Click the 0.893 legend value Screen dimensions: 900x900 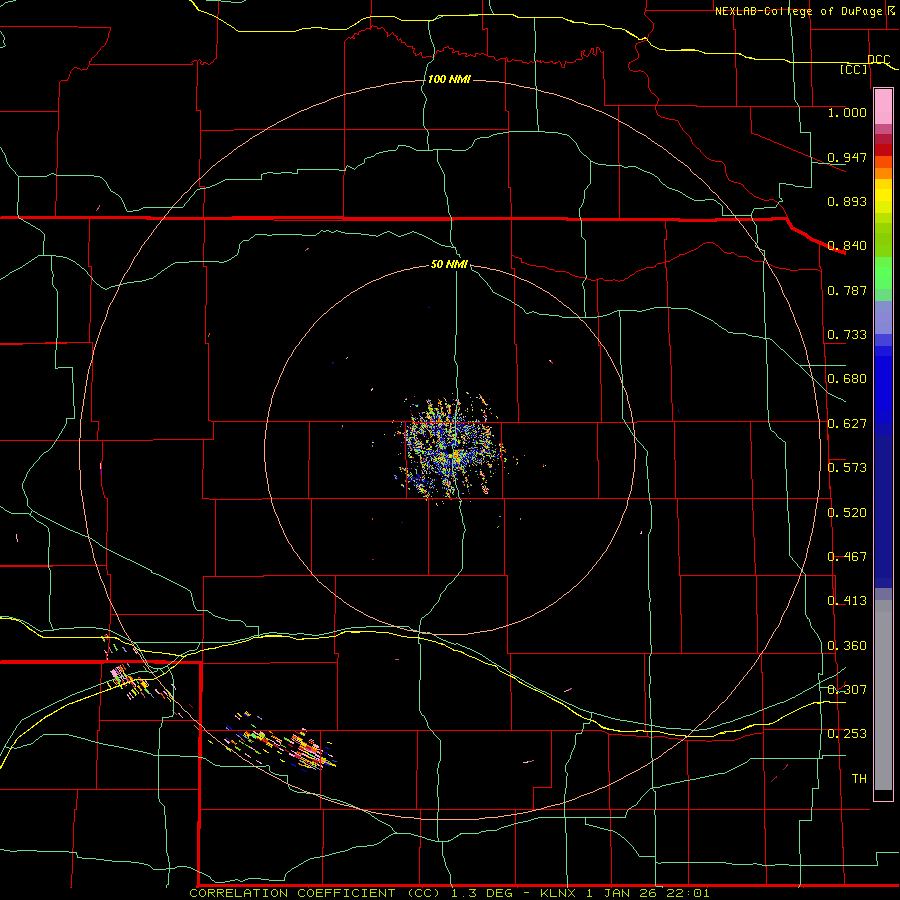click(847, 201)
